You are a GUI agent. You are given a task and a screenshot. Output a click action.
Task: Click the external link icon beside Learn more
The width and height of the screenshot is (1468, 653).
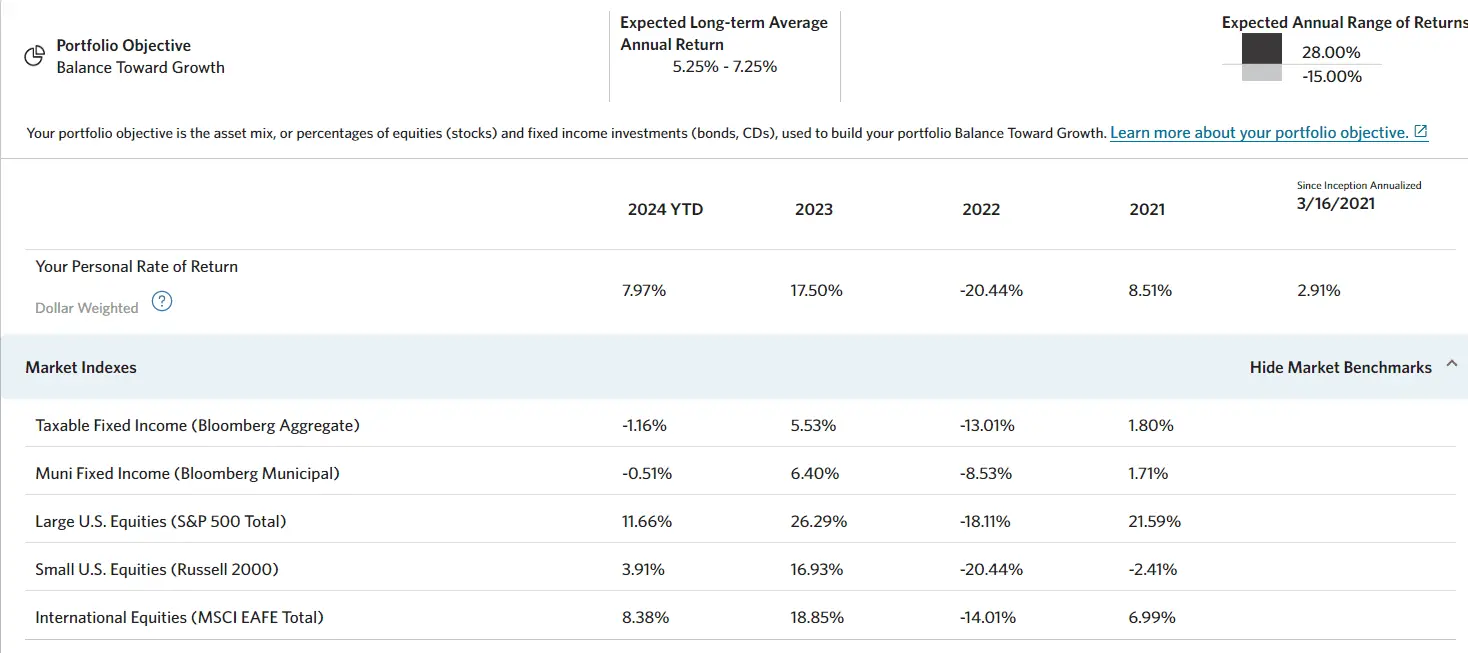[1421, 132]
